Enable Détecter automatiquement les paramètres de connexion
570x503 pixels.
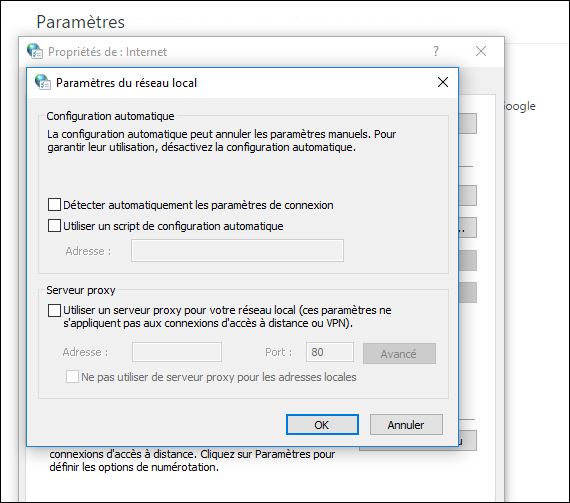(x=55, y=205)
